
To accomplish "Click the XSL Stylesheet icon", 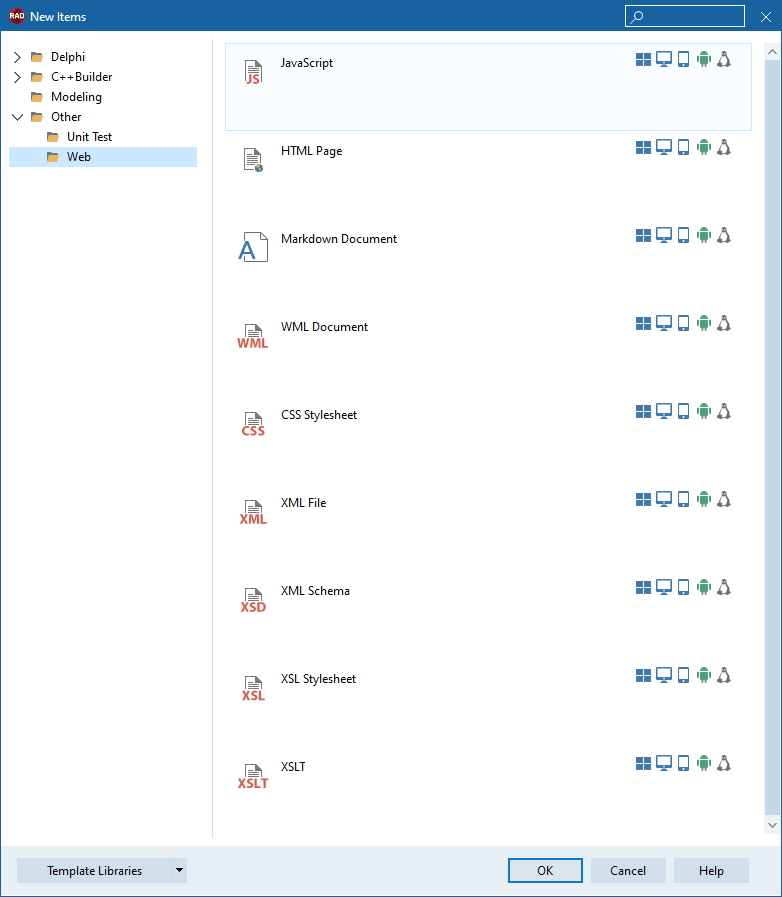I will (253, 688).
